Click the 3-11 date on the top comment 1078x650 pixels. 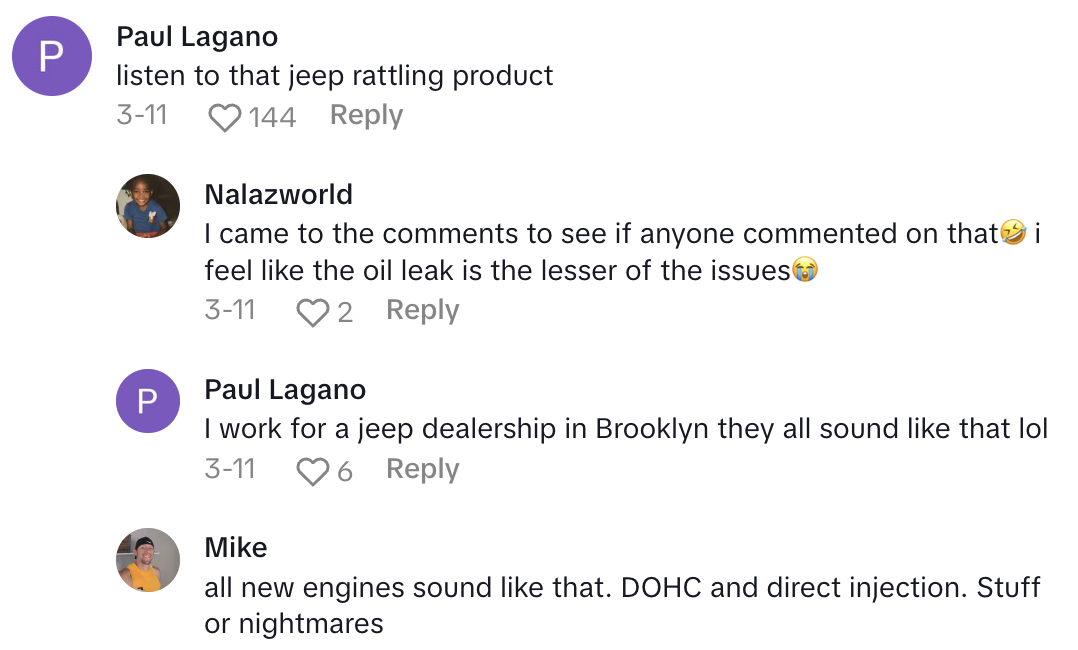141,116
